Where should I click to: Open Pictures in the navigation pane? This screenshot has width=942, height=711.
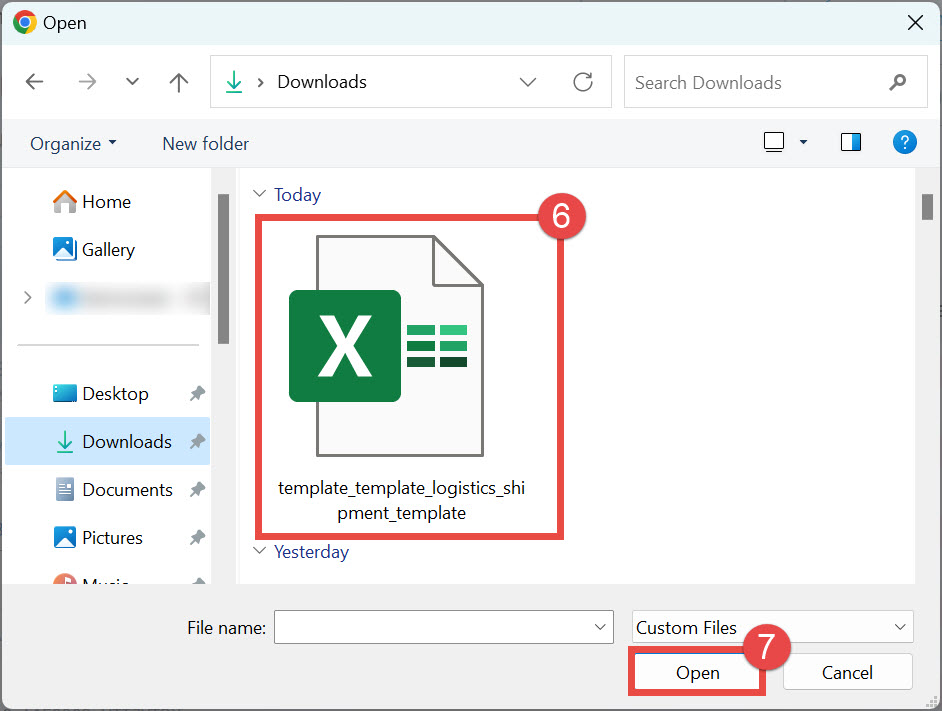pyautogui.click(x=112, y=537)
